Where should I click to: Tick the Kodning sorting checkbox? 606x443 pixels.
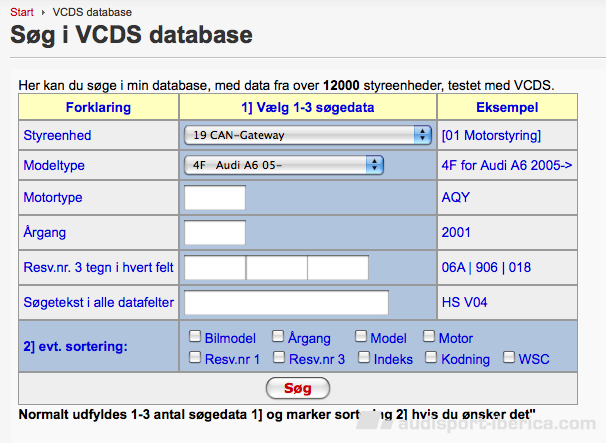[x=432, y=357]
